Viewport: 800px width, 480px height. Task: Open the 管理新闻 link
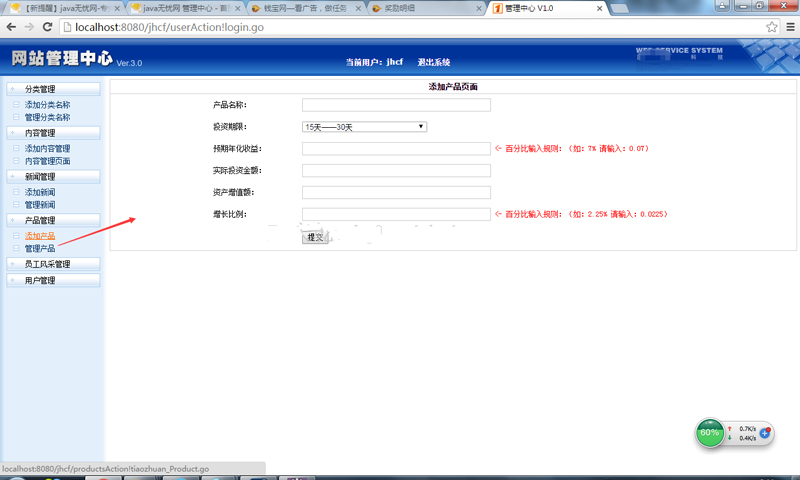[40, 205]
